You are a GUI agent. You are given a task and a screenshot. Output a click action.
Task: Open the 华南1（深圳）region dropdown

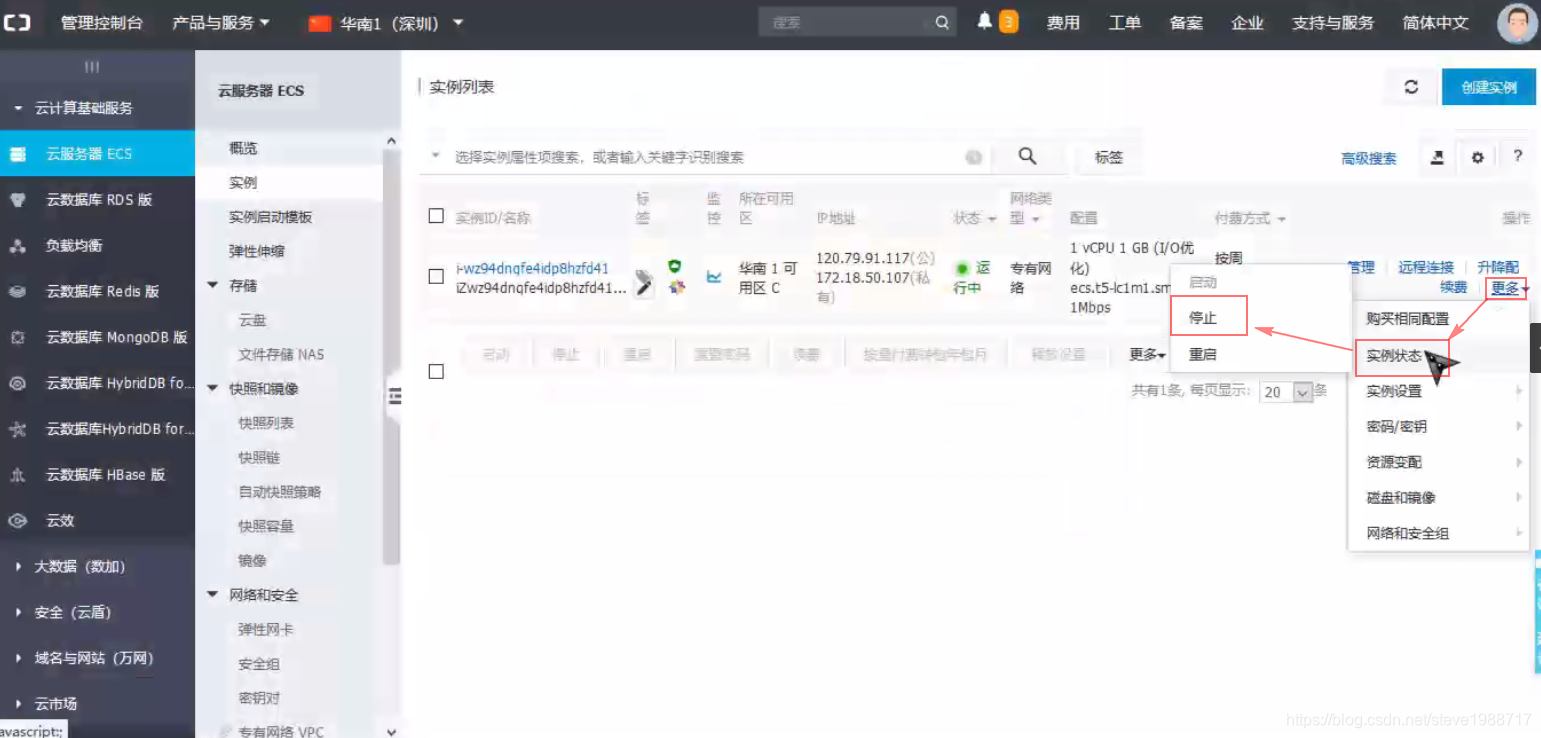(x=386, y=22)
